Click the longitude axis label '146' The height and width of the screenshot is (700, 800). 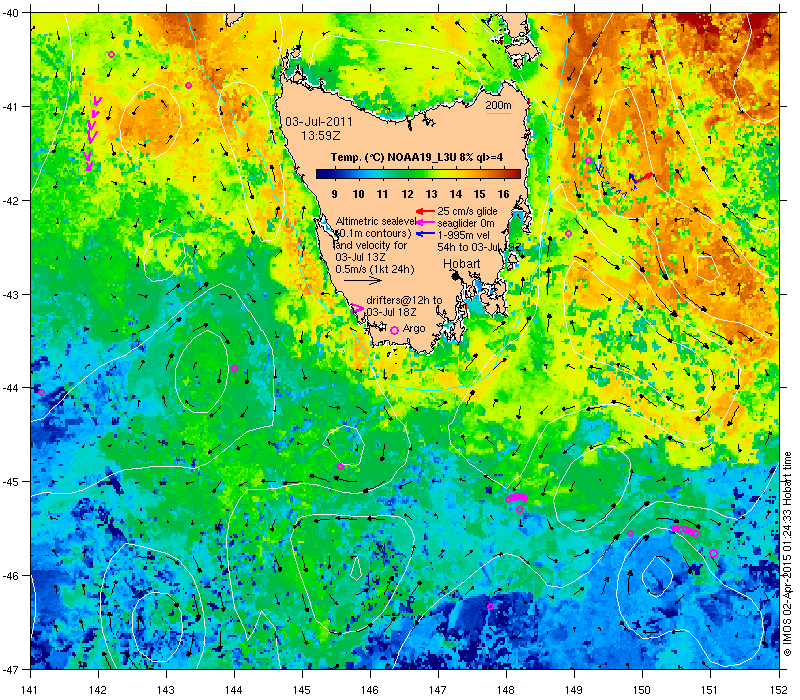(370, 690)
